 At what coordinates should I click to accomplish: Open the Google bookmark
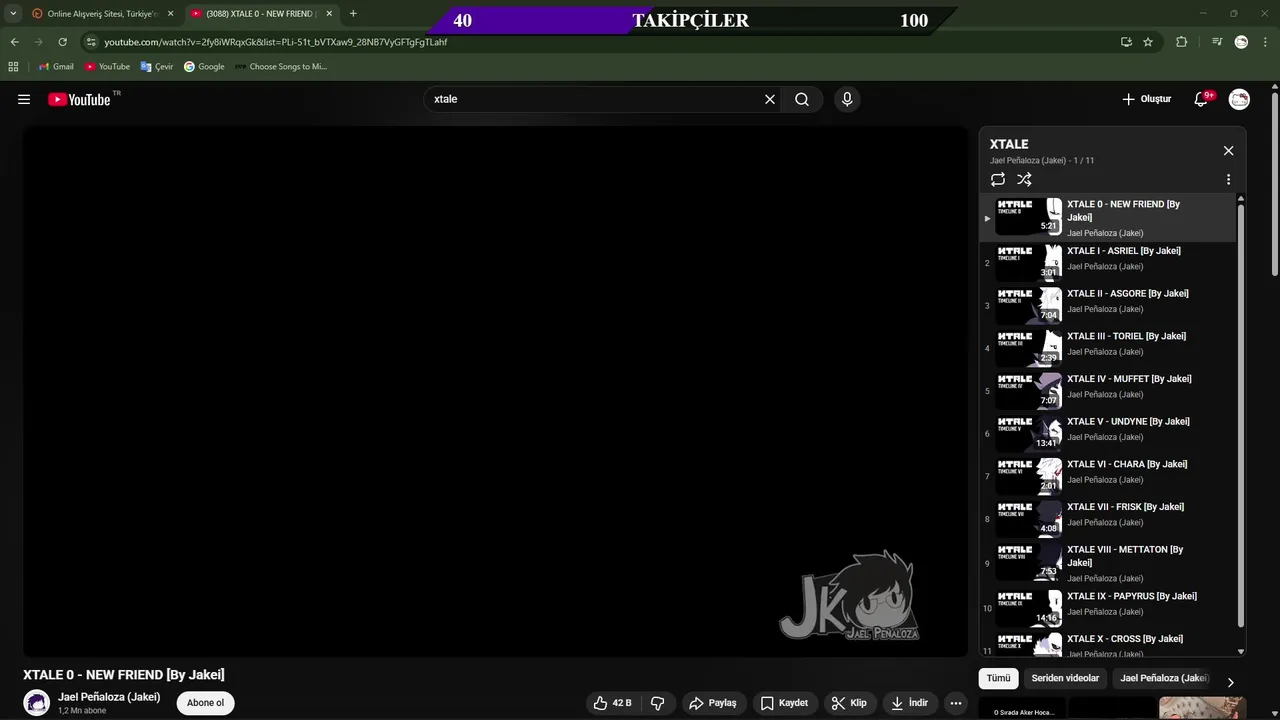point(204,67)
